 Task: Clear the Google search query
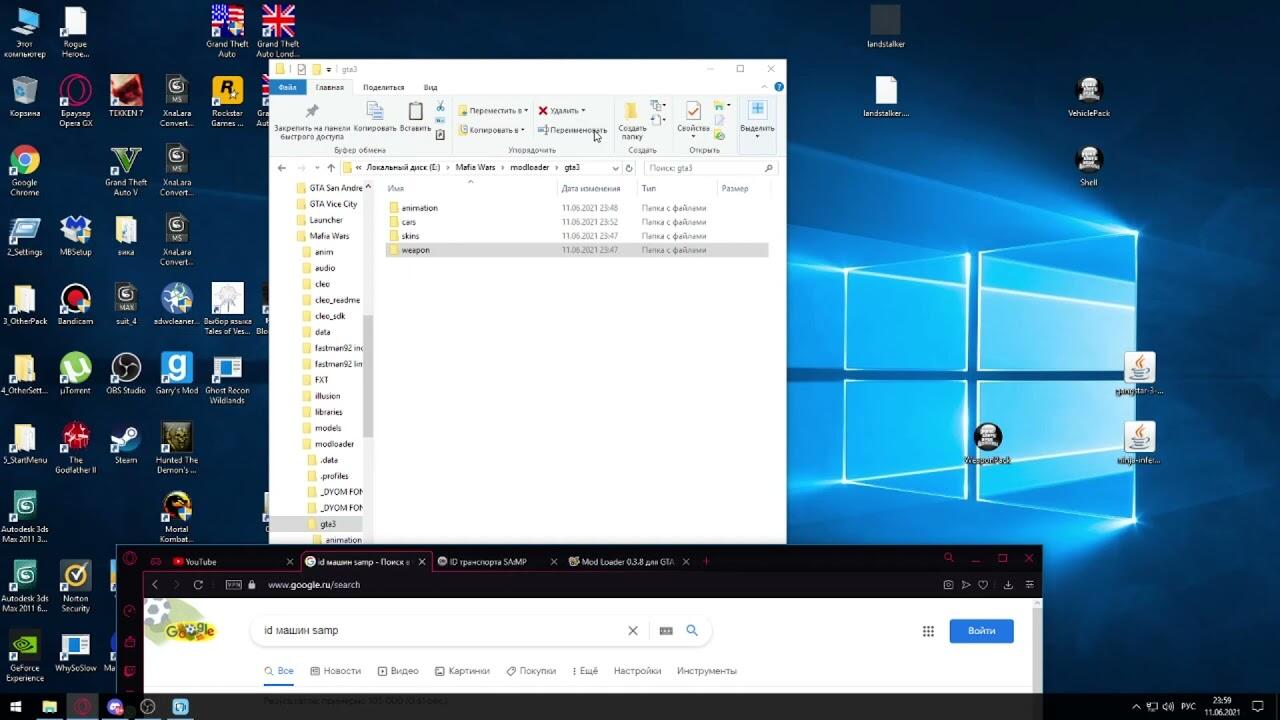632,631
